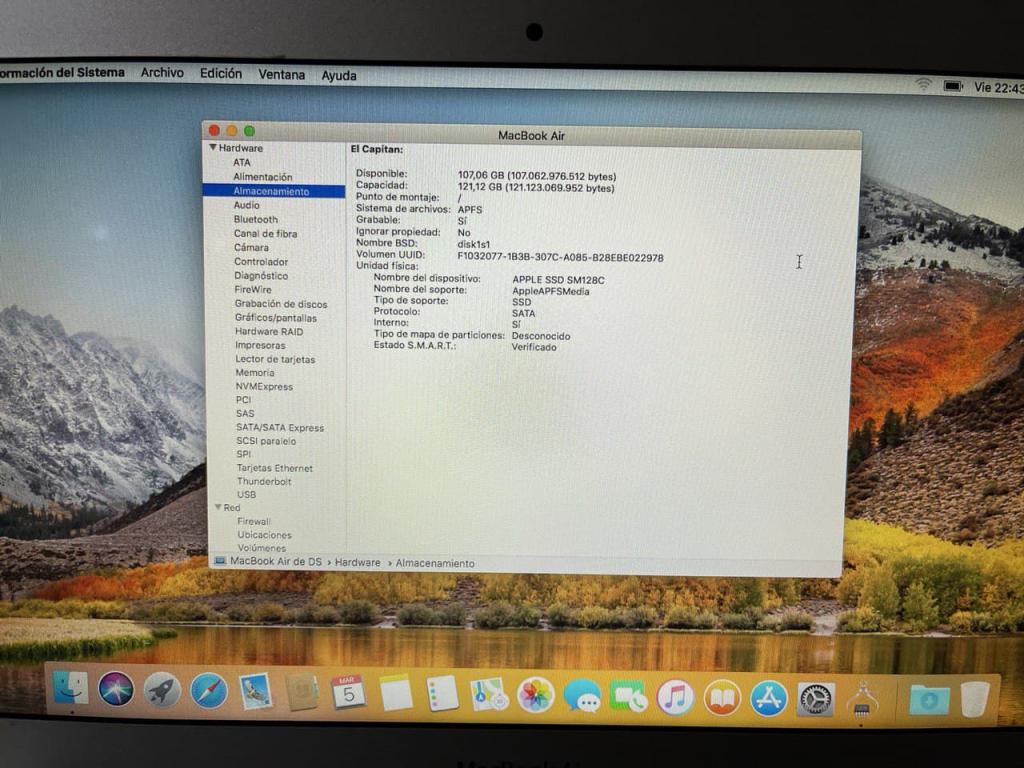Open Safari compass icon in dock
Screen dimensions: 1024x768
pos(209,691)
